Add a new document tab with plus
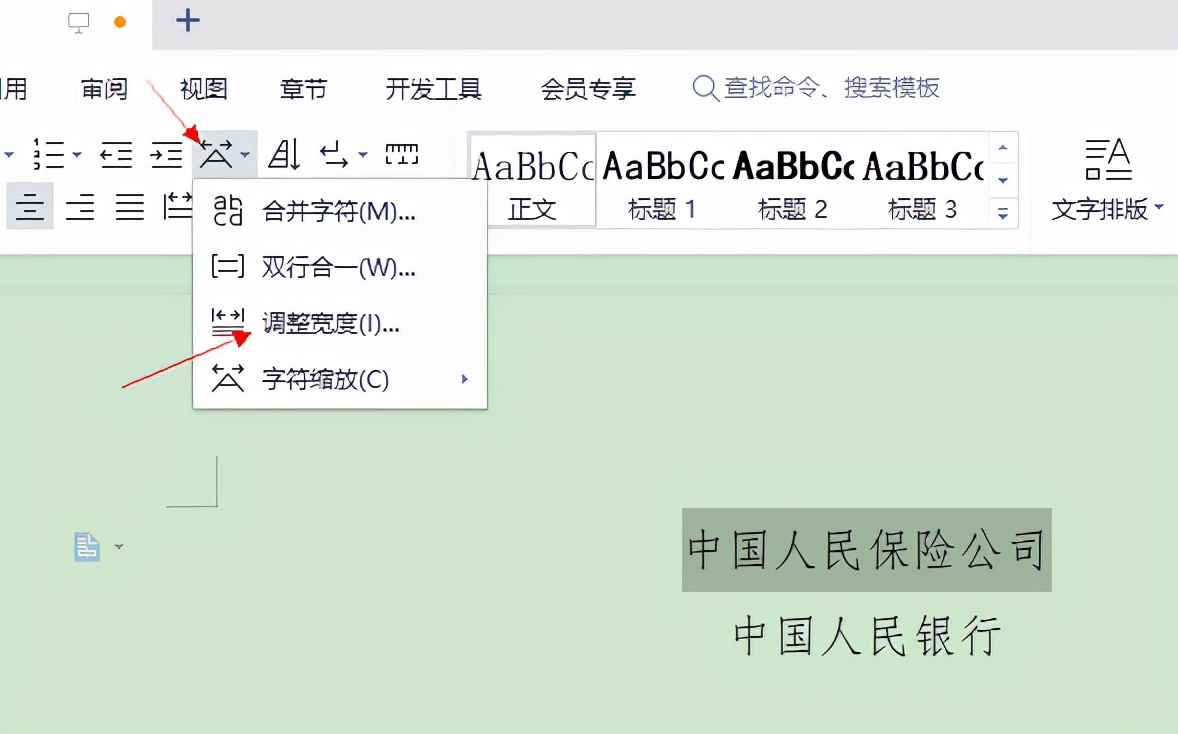 [188, 20]
